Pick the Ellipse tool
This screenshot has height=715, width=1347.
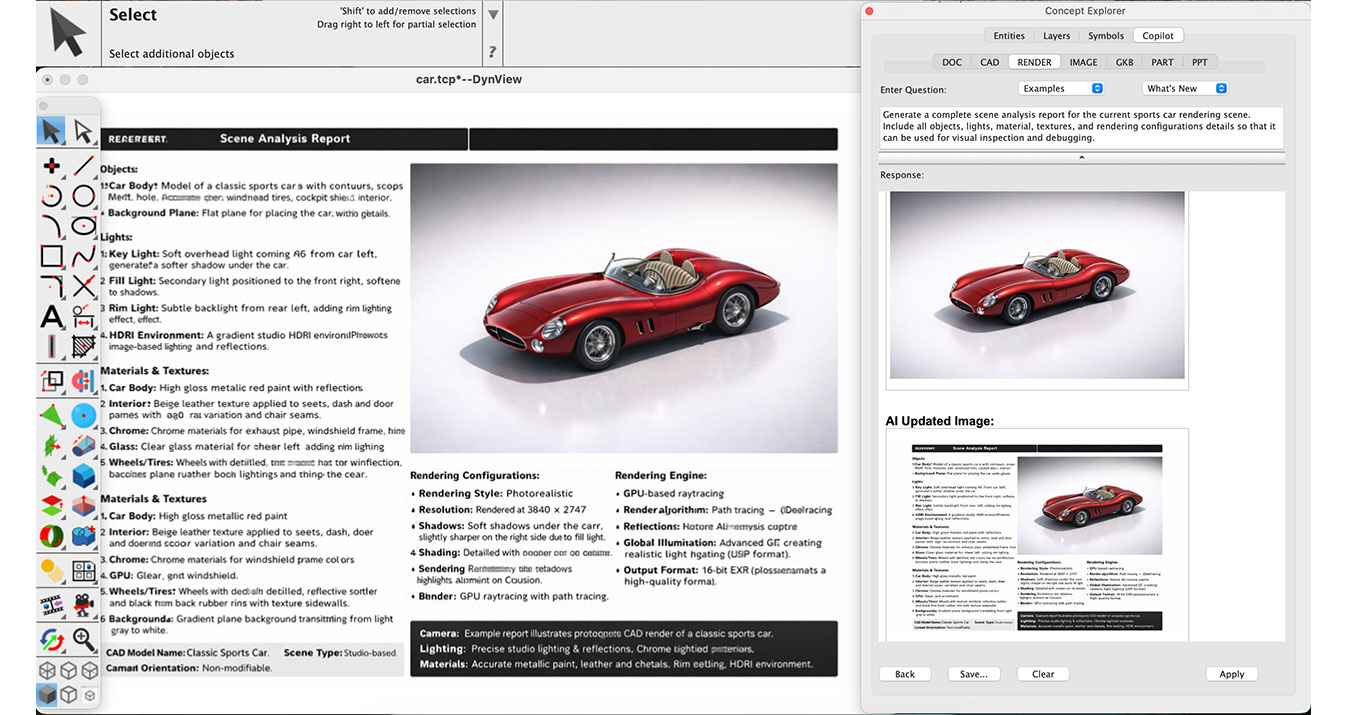tap(83, 226)
